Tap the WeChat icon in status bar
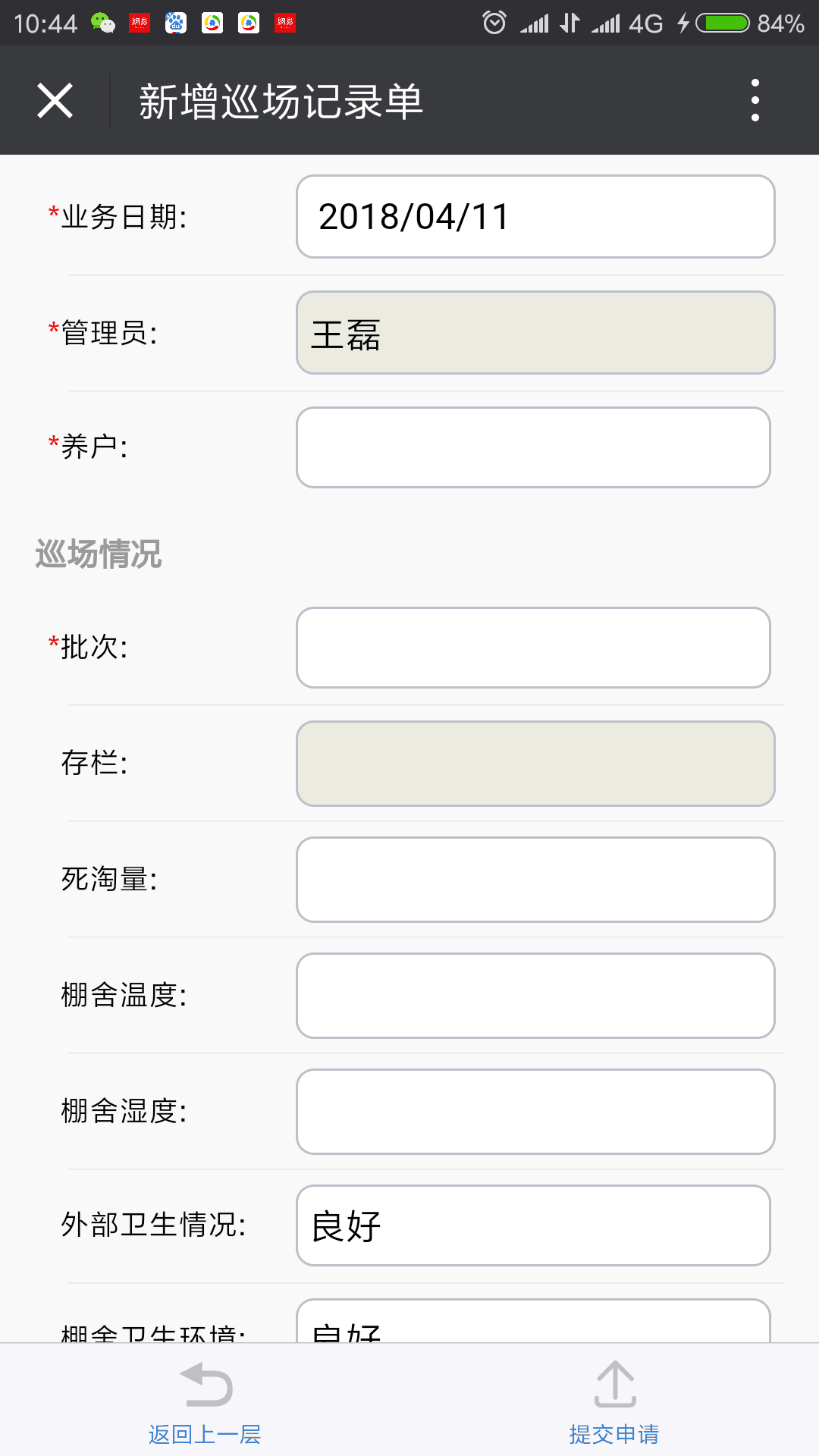819x1456 pixels. pos(102,24)
